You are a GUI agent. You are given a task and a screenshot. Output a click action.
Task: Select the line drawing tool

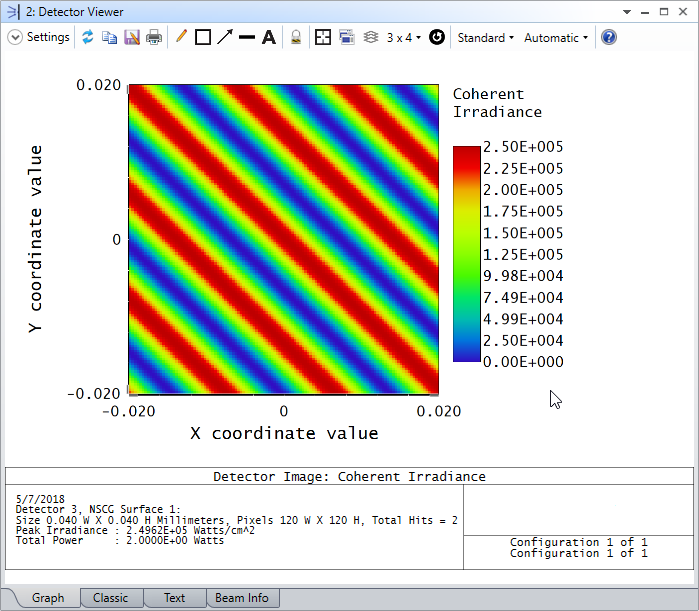[247, 37]
